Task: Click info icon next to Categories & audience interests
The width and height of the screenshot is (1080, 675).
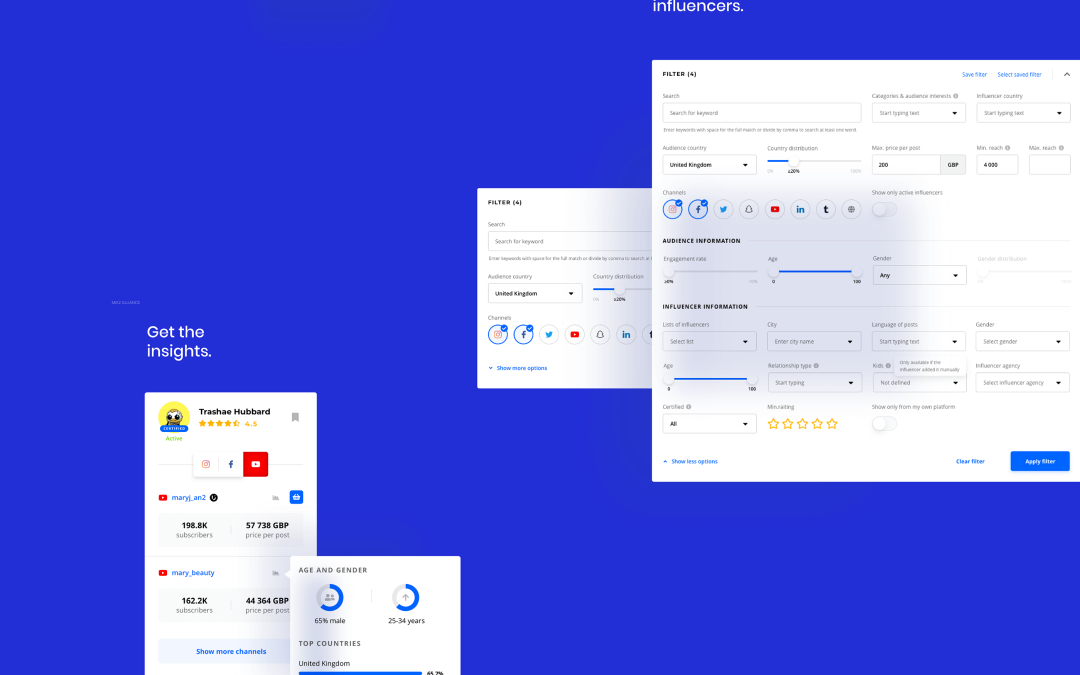Action: (955, 96)
